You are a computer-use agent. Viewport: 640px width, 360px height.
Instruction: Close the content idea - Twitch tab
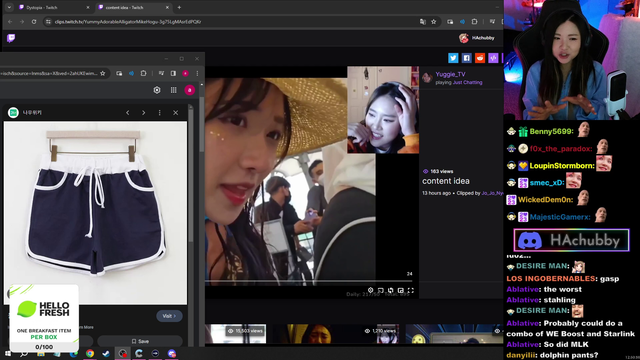(x=167, y=7)
